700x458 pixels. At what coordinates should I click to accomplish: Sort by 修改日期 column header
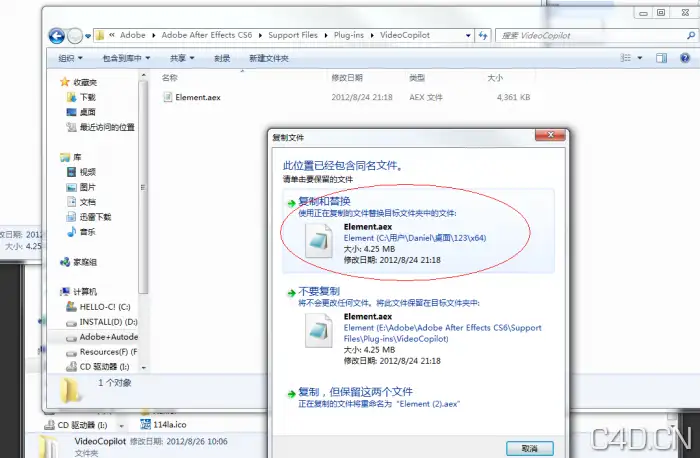pos(347,78)
